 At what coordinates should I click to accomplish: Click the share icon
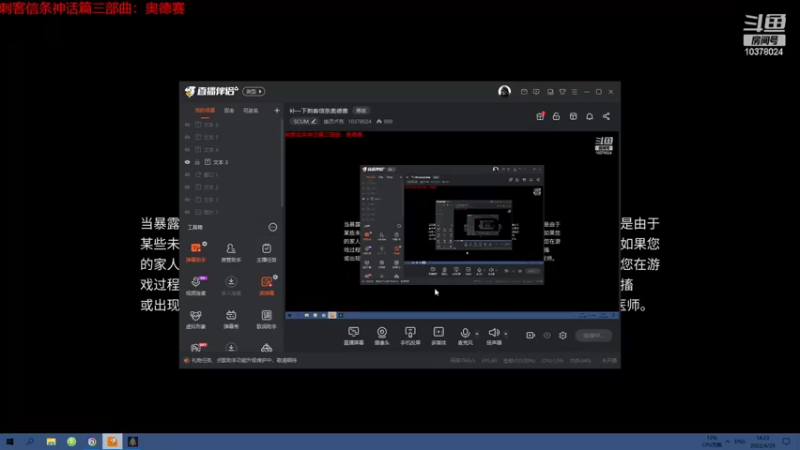pyautogui.click(x=606, y=116)
